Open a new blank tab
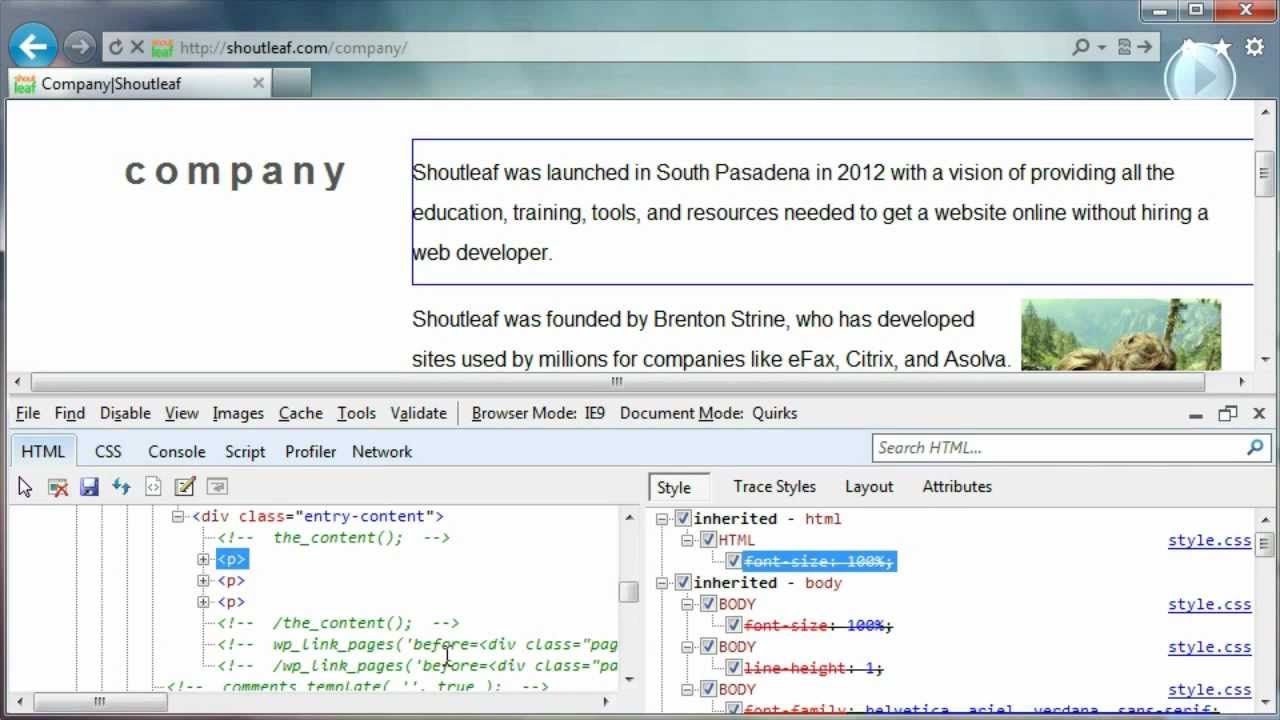 [x=291, y=83]
